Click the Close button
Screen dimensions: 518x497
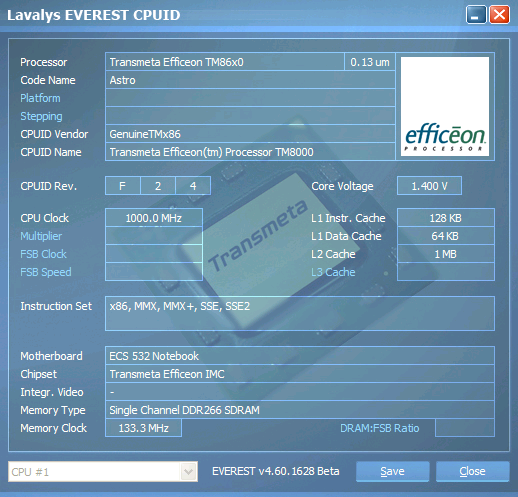coord(472,471)
